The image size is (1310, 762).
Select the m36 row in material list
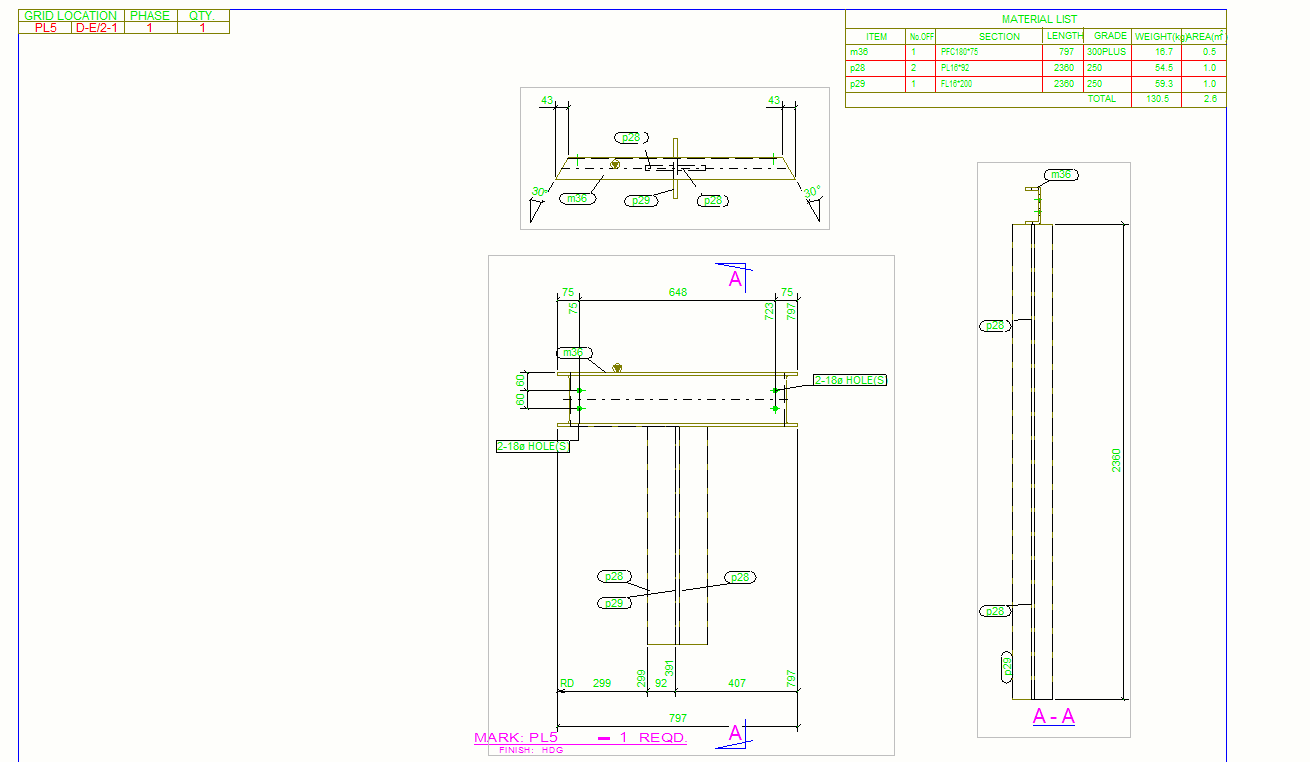pos(1035,51)
